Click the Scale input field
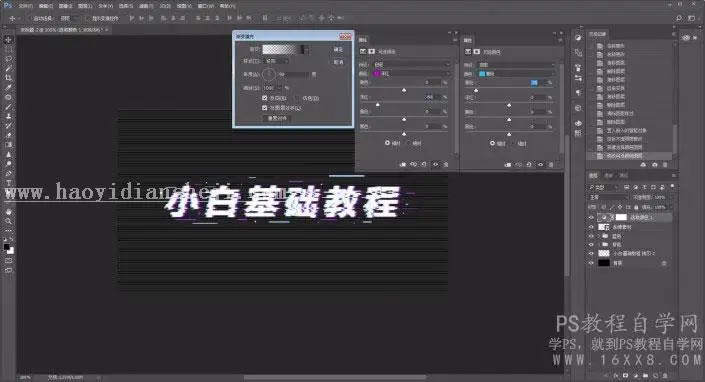The image size is (705, 382). tap(270, 88)
